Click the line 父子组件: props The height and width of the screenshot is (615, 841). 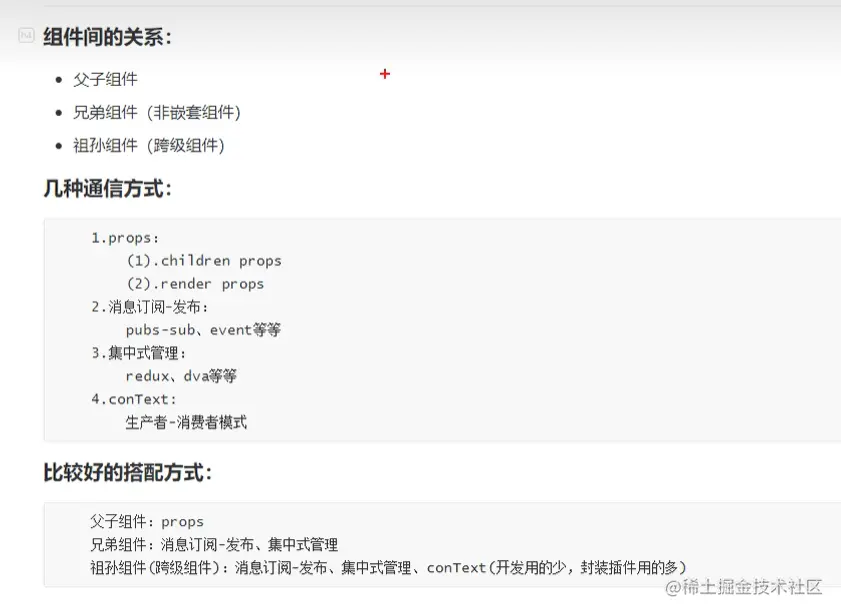pyautogui.click(x=147, y=522)
